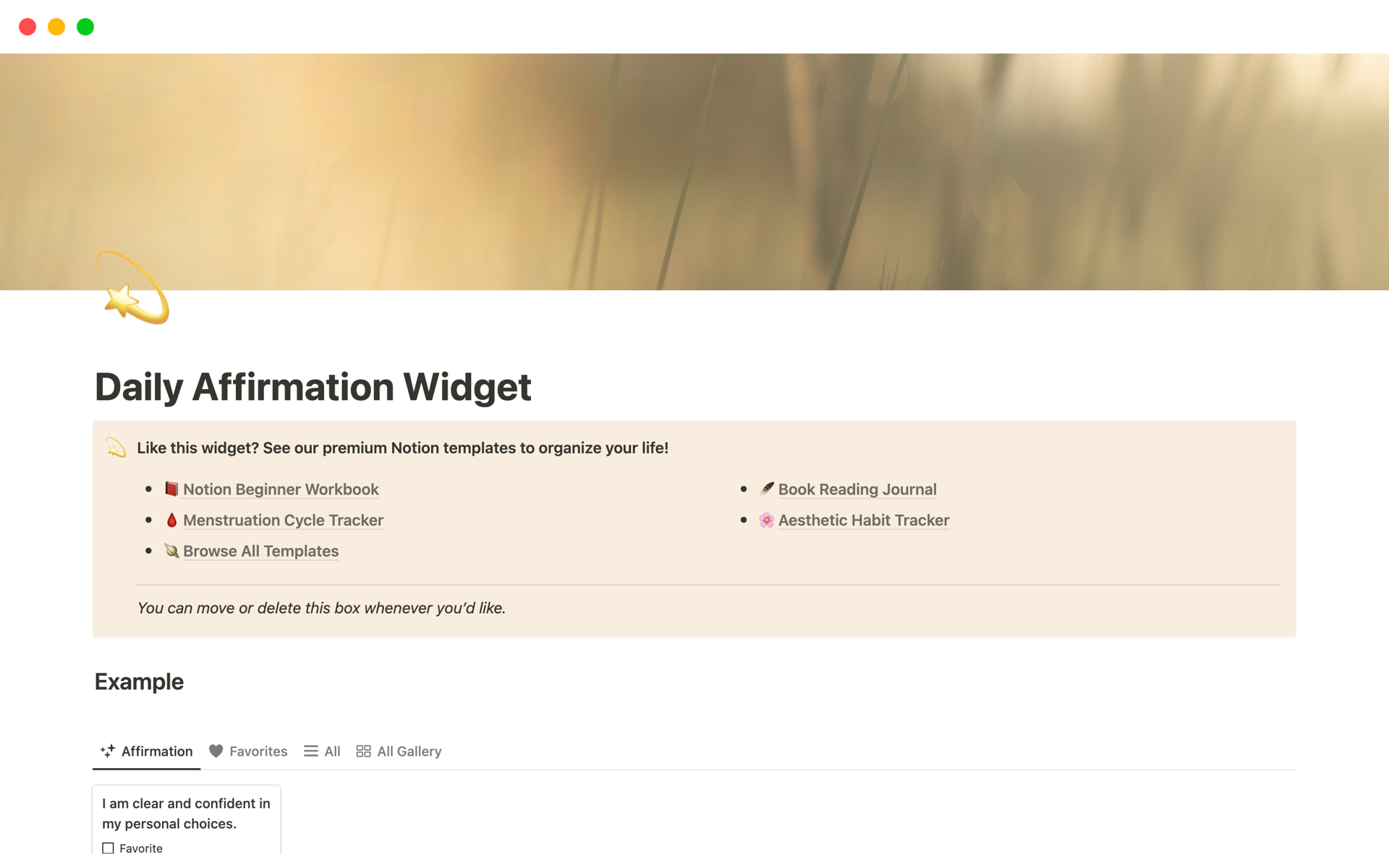
Task: Enable the Favorites filter toggle
Action: pos(247,751)
